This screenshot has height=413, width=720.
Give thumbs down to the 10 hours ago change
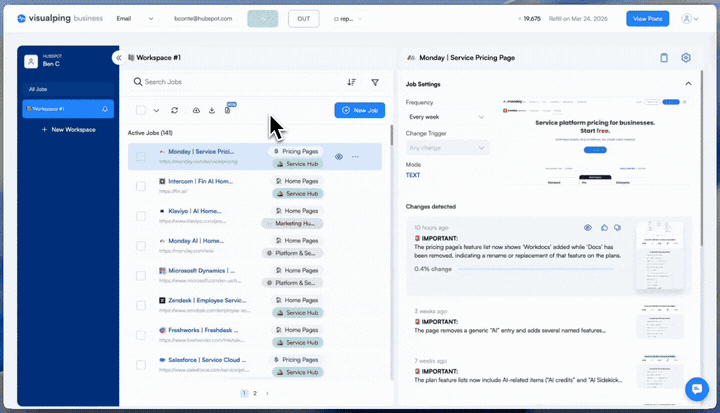coord(618,227)
